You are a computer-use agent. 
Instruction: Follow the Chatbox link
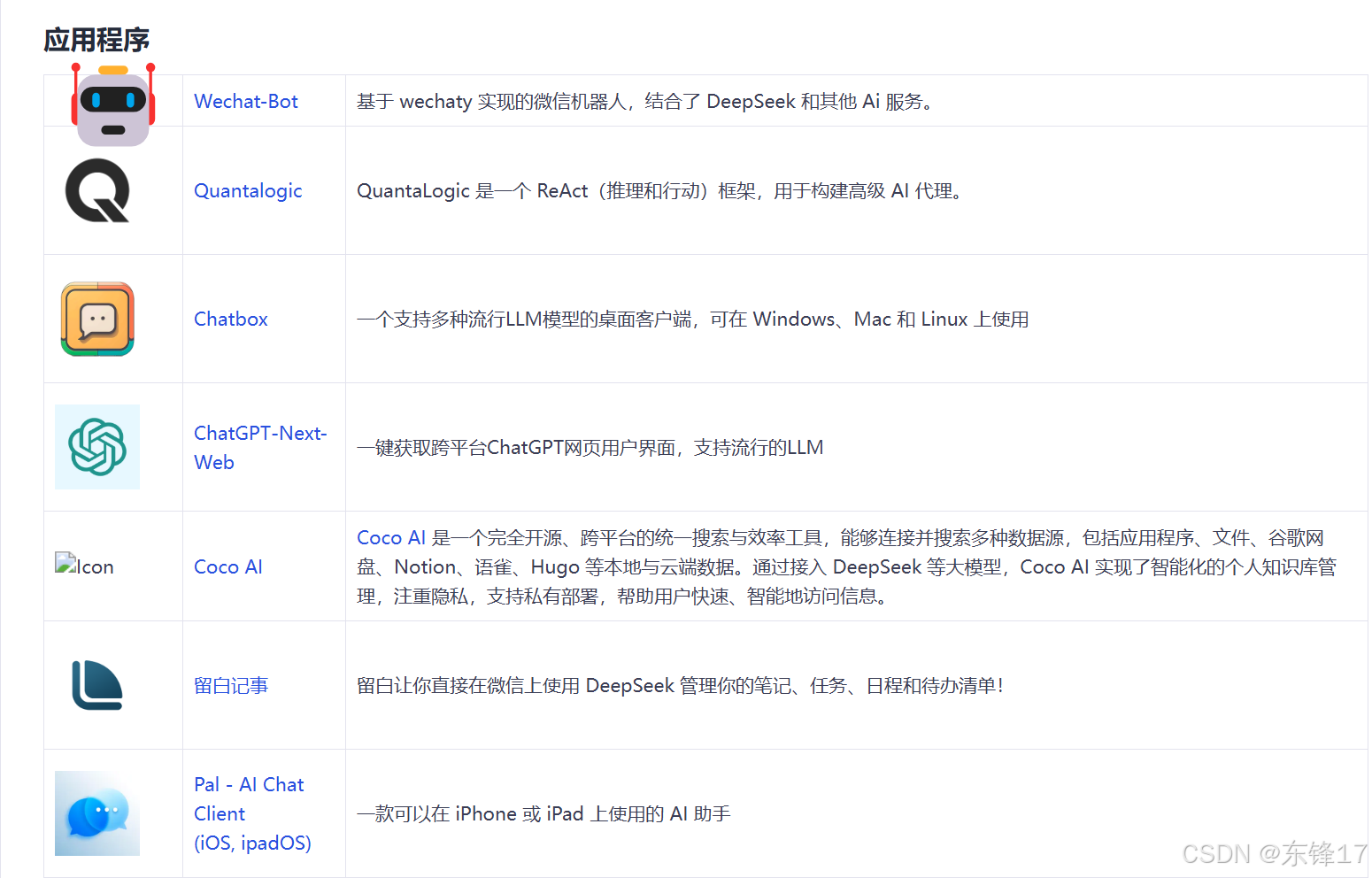[x=231, y=319]
